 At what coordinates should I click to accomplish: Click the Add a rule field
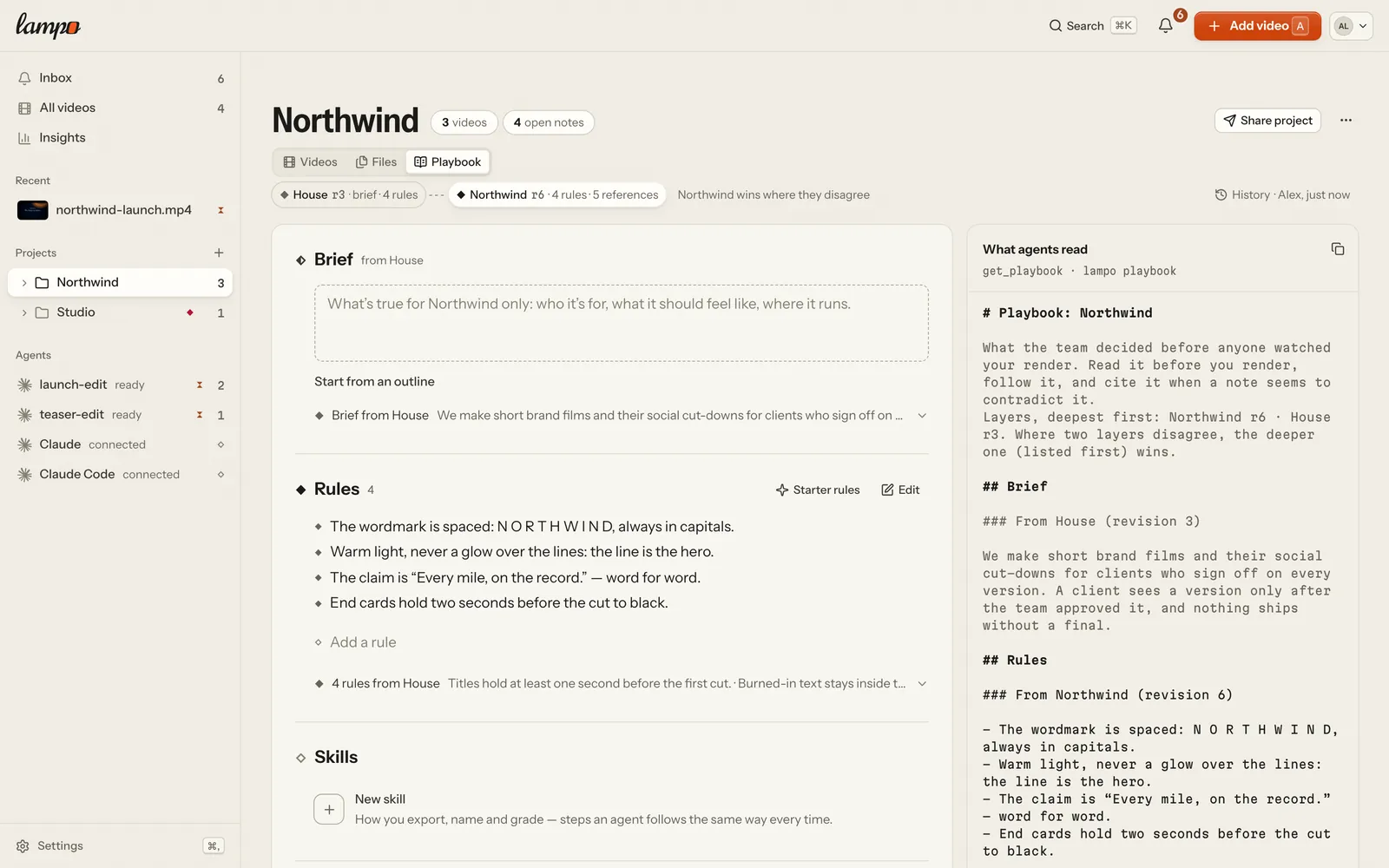tap(363, 642)
